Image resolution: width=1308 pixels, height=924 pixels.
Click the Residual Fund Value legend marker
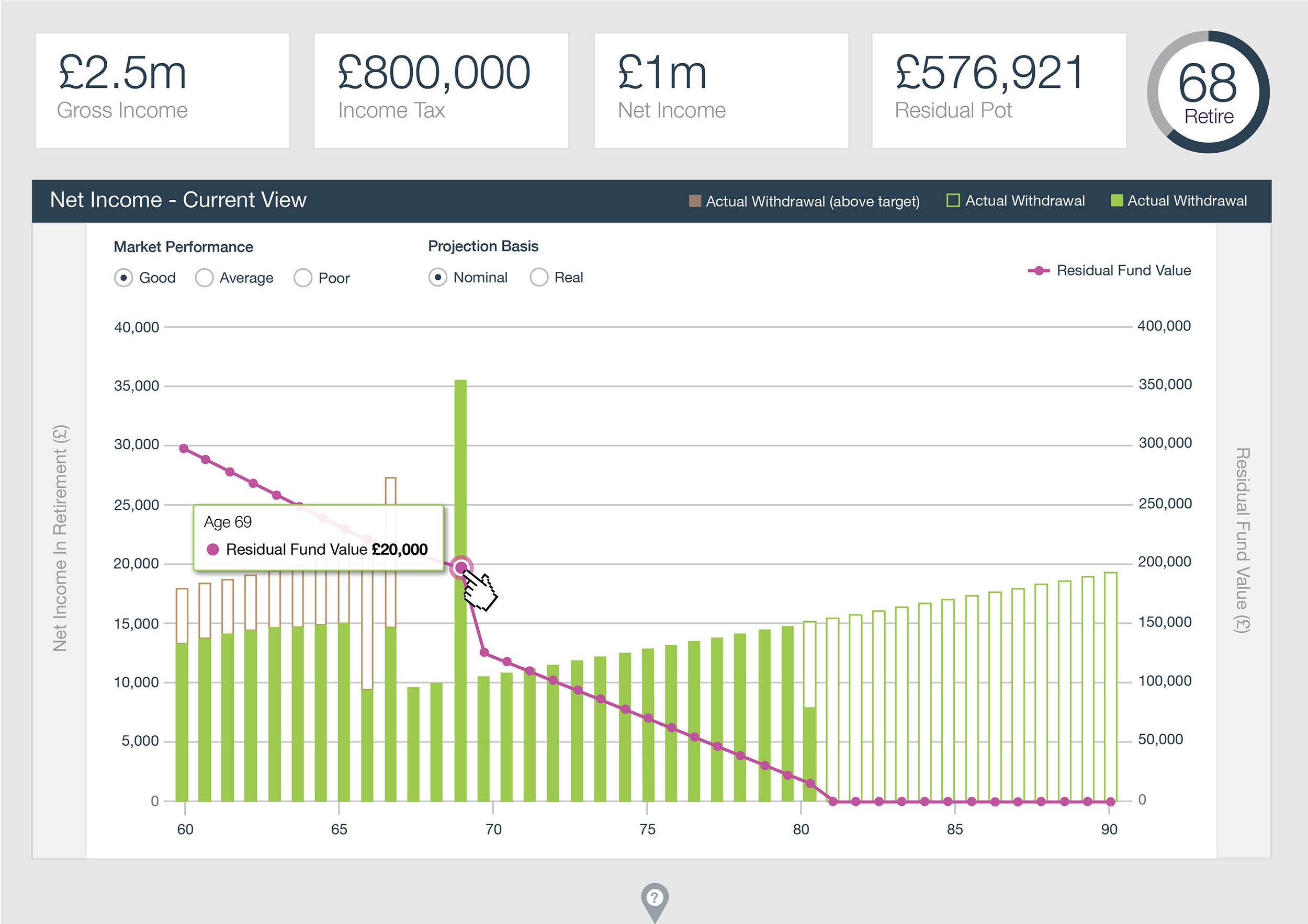1038,271
